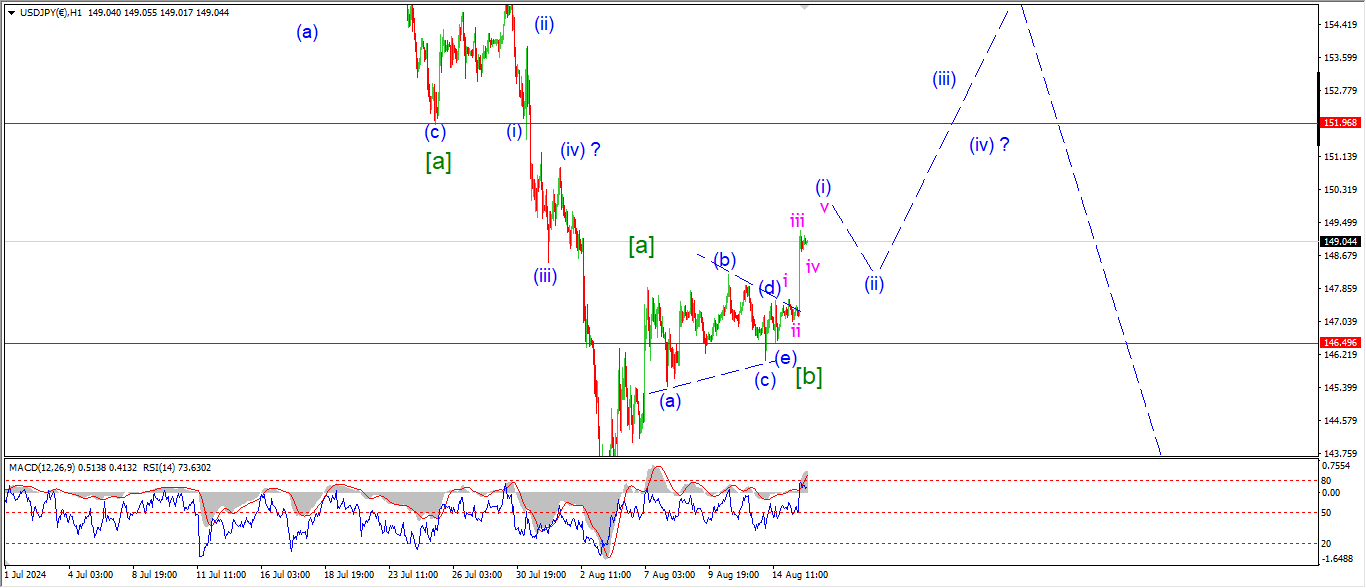Click the current price label 149.044
The width and height of the screenshot is (1366, 588).
point(1340,241)
